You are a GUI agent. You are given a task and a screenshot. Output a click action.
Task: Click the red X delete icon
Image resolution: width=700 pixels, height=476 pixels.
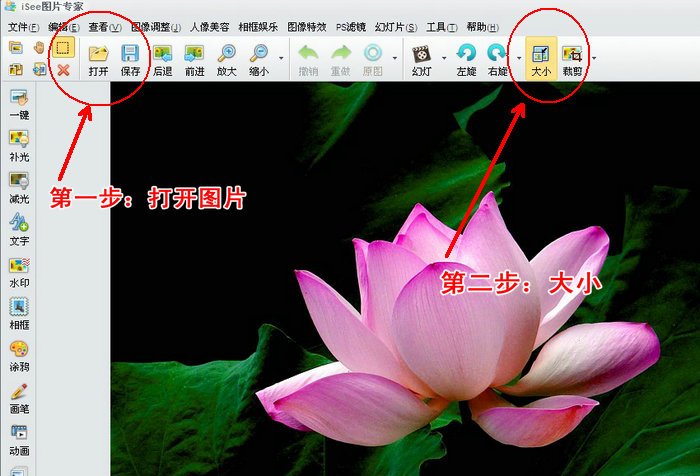[x=63, y=69]
